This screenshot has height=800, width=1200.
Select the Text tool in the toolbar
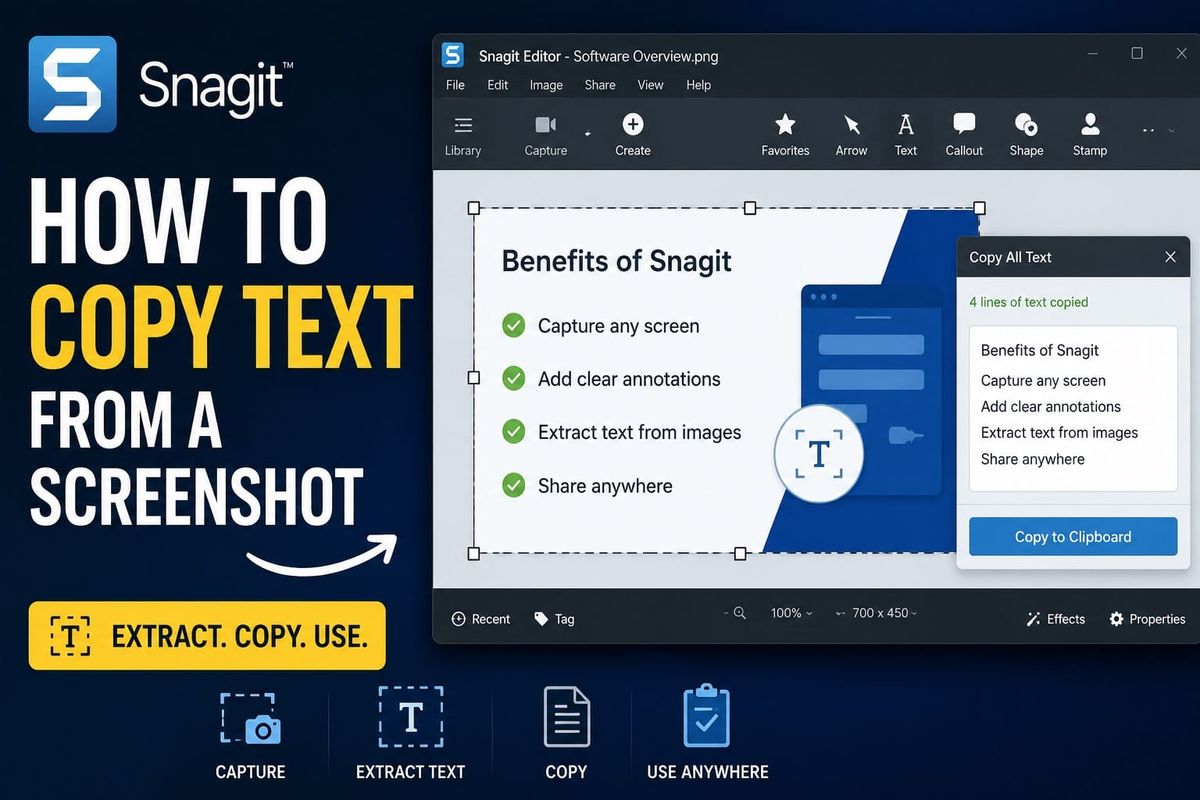(906, 135)
